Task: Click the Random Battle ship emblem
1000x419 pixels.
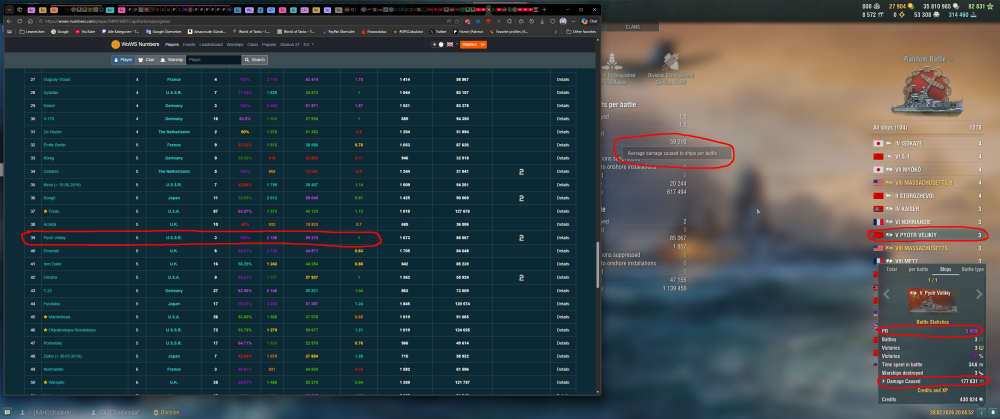Action: click(x=929, y=92)
